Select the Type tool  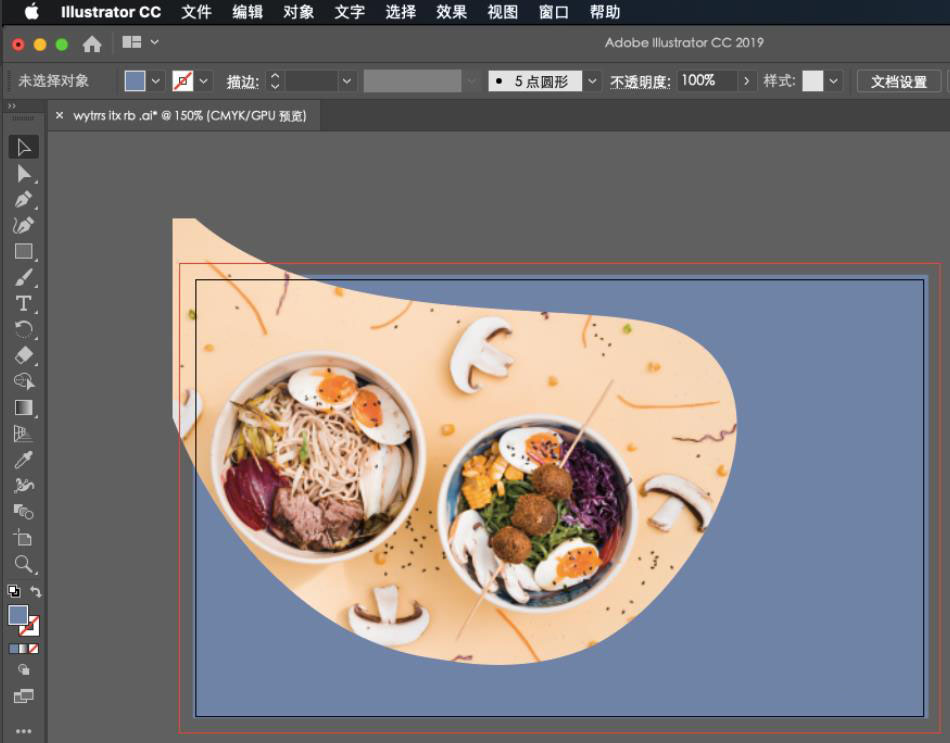[24, 303]
